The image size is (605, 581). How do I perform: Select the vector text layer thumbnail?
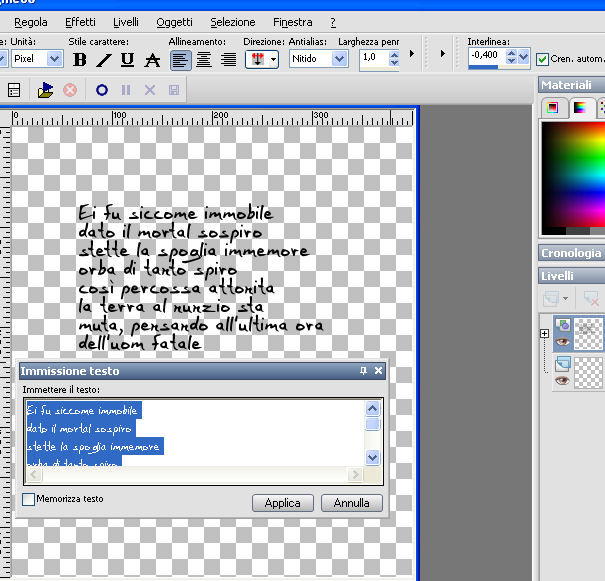[x=588, y=334]
